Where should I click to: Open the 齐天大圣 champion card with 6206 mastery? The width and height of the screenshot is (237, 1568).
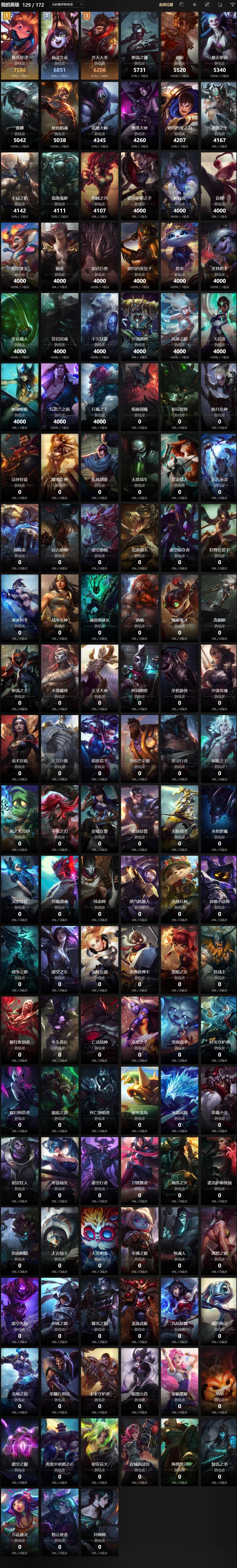coord(100,46)
